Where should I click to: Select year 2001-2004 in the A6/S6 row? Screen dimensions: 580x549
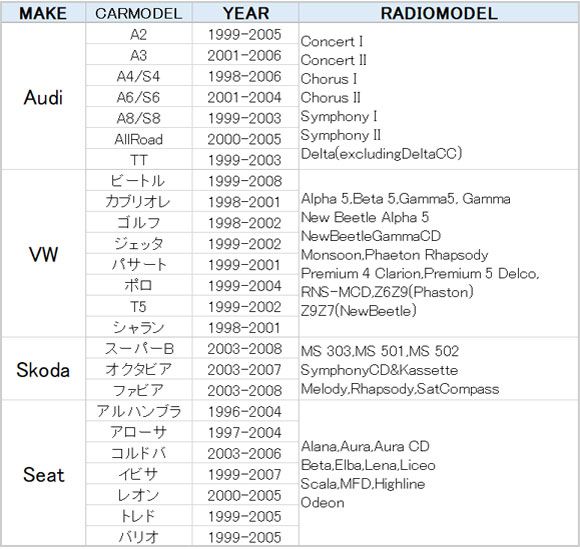pyautogui.click(x=246, y=97)
